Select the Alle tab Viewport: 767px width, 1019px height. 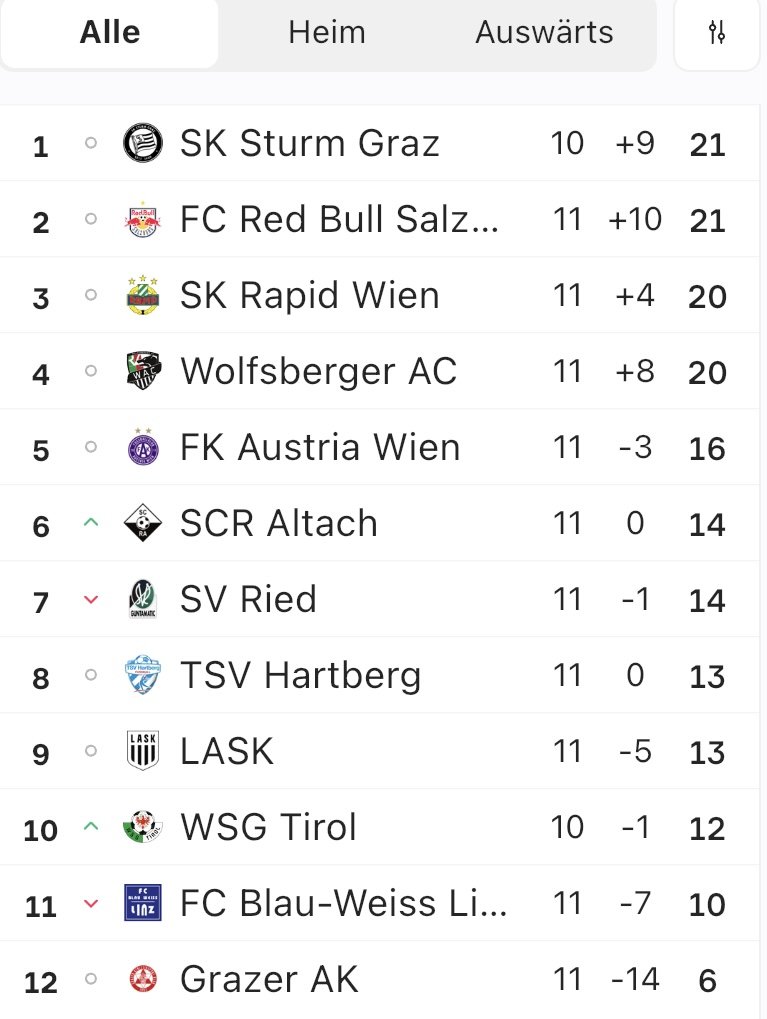(x=110, y=33)
